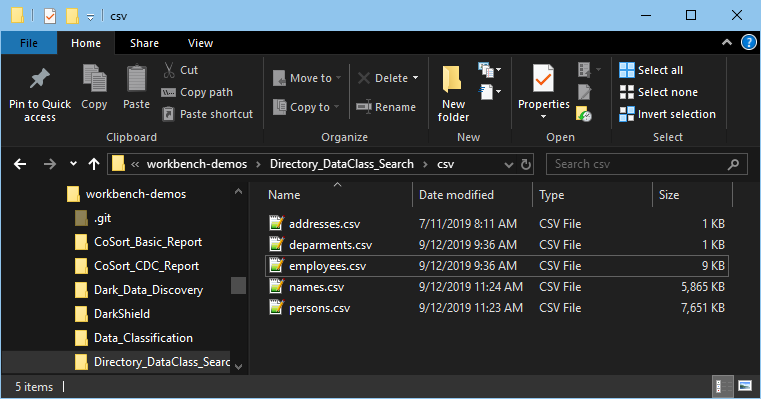Select the addresses.csv file
761x399 pixels.
497,224
